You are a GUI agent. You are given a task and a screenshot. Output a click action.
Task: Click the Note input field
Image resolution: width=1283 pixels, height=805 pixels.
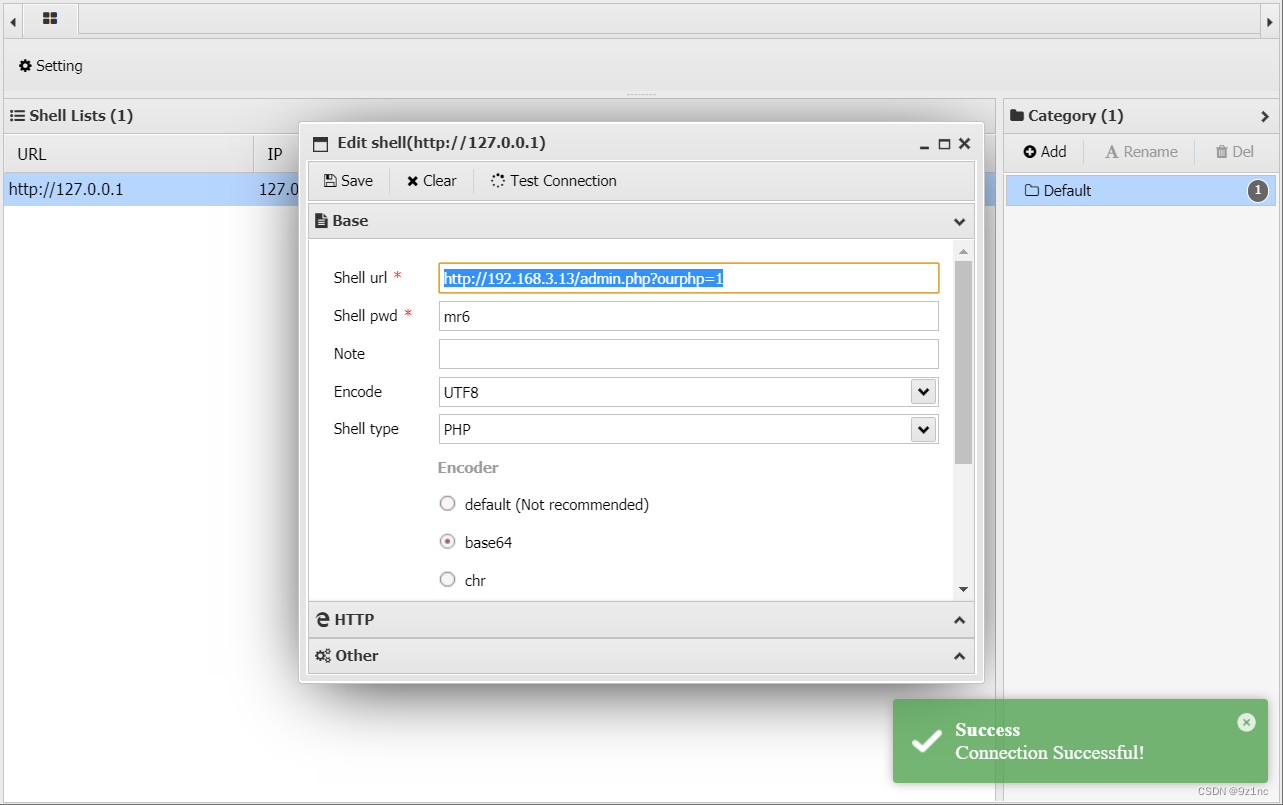pyautogui.click(x=689, y=354)
